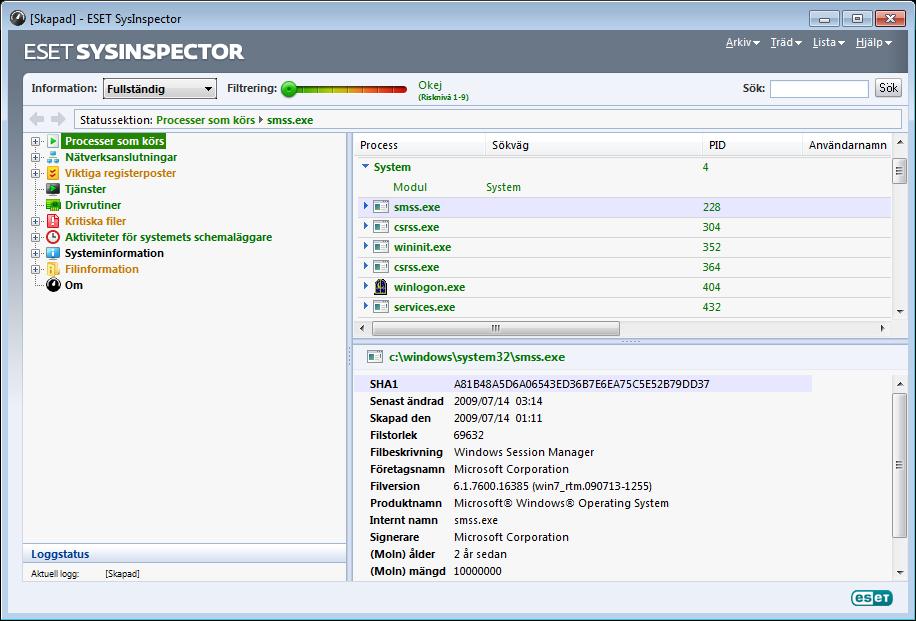This screenshot has height=621, width=916.
Task: Click the clock icon for Aktiviteter för systemets schemaläggare
Action: click(53, 237)
